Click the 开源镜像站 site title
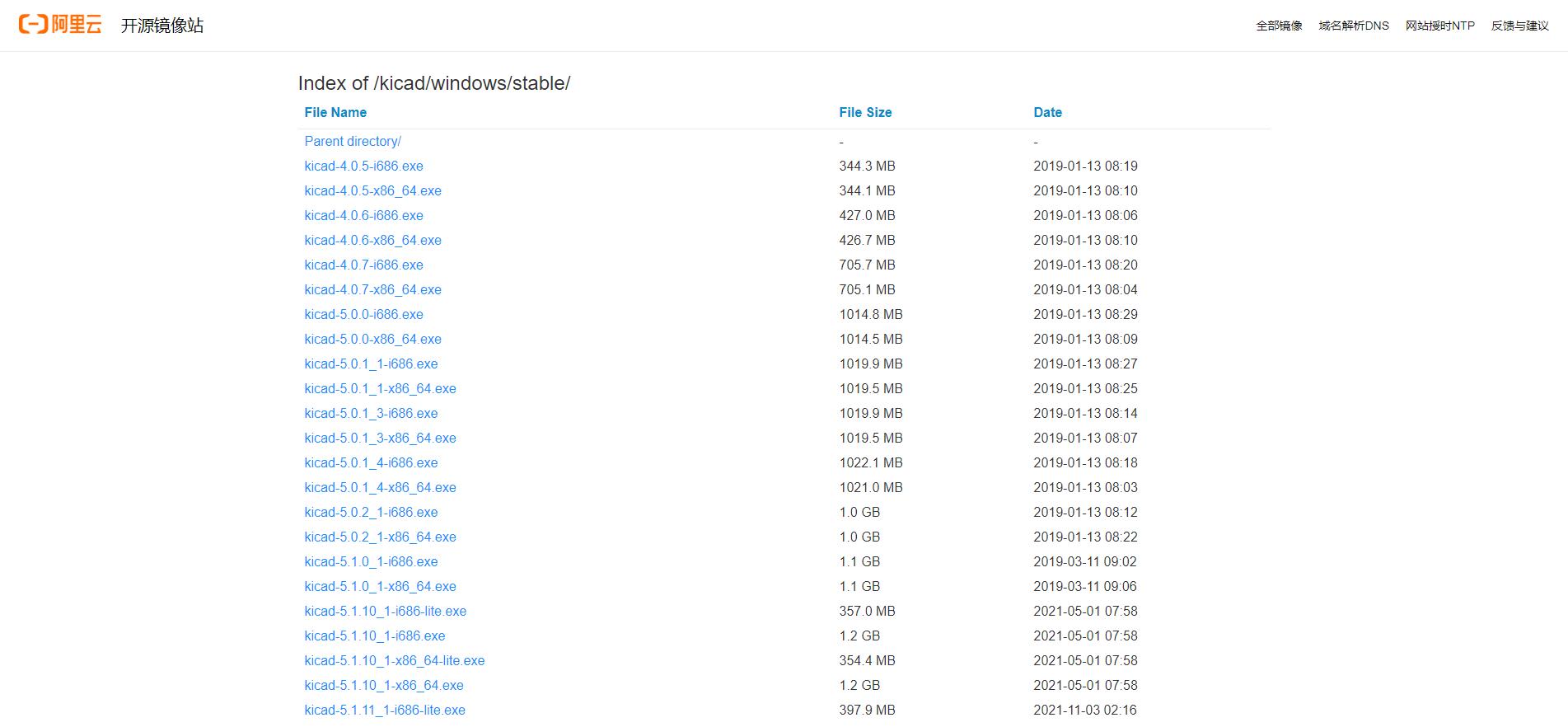This screenshot has width=1568, height=727. point(162,26)
